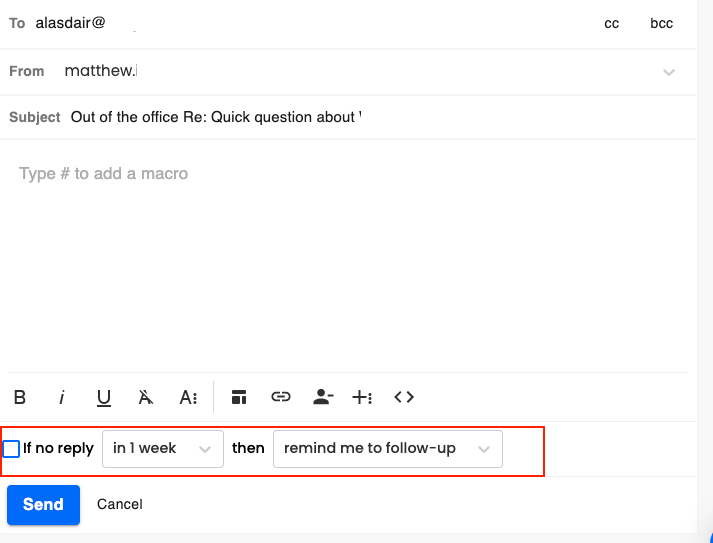Expand the From address chevron
The height and width of the screenshot is (543, 713).
coord(668,72)
